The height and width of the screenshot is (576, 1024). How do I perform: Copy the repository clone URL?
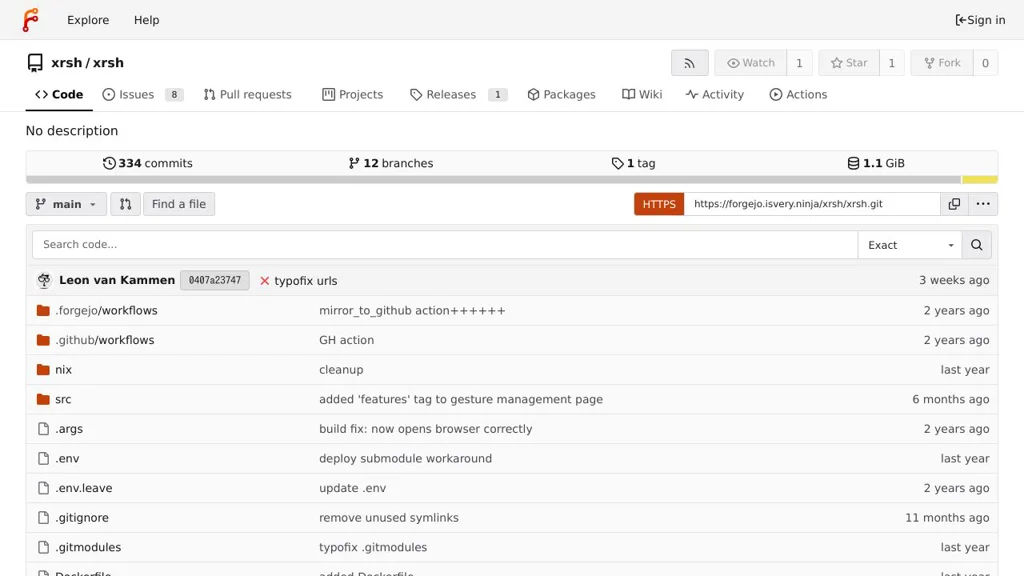tap(954, 204)
